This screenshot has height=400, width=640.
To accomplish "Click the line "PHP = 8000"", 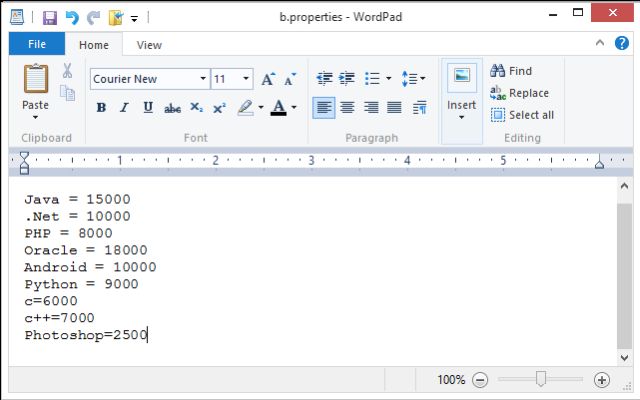I will (68, 233).
